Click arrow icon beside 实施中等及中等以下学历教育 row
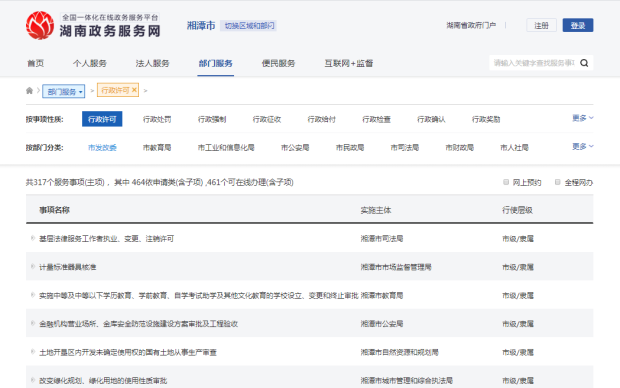 (33, 295)
